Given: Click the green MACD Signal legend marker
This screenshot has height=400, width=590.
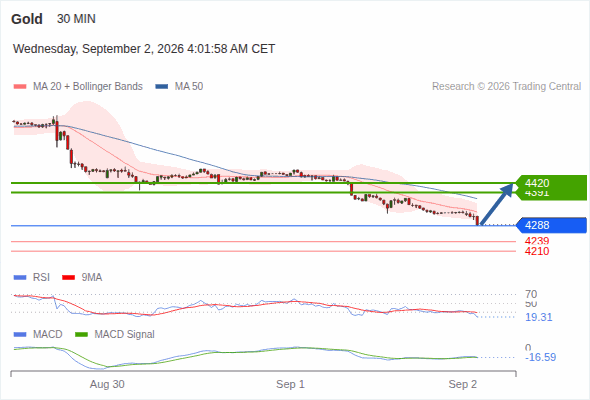Looking at the screenshot, I should click(x=81, y=335).
